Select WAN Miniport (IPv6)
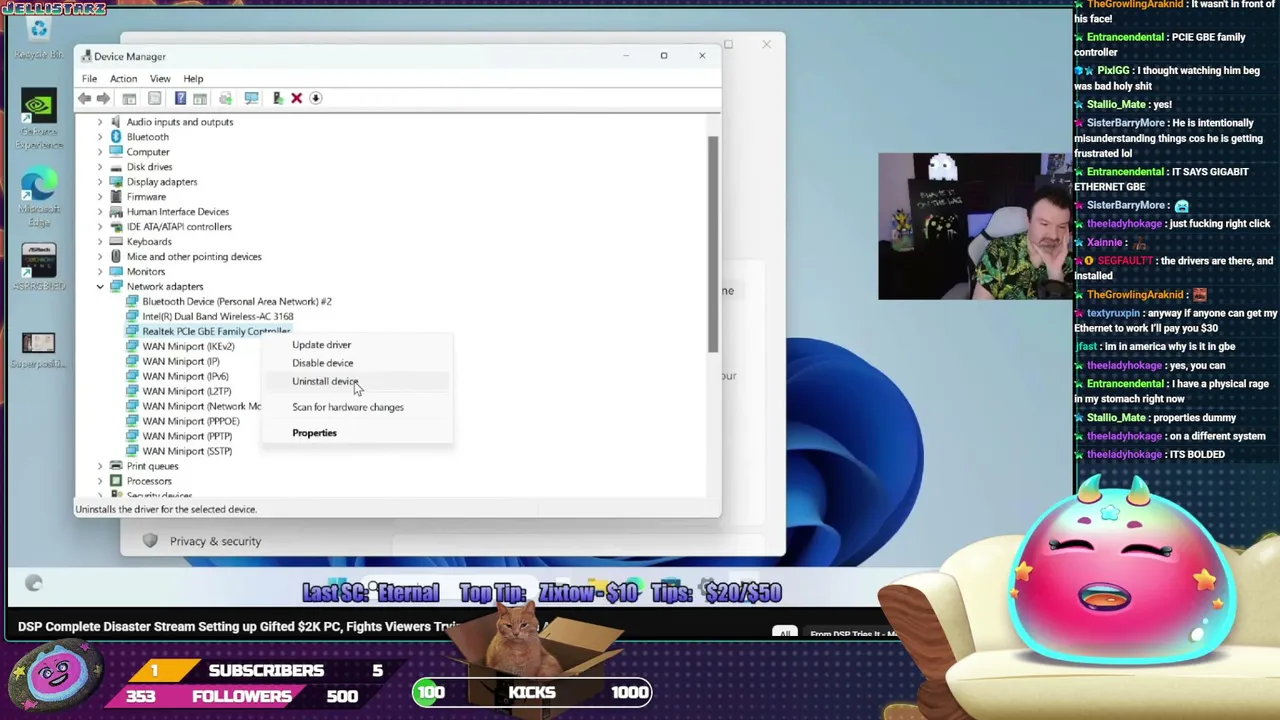 [x=185, y=376]
